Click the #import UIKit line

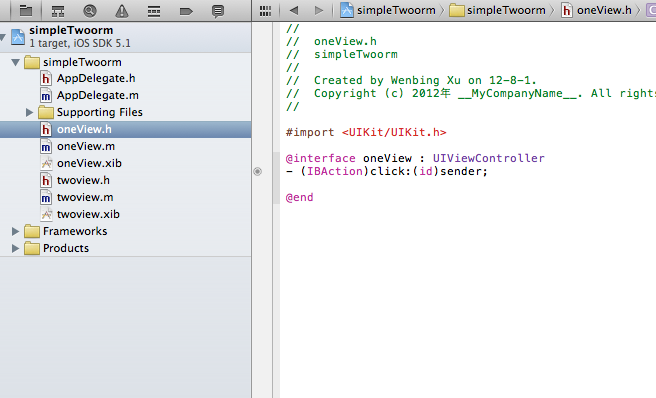coord(366,132)
